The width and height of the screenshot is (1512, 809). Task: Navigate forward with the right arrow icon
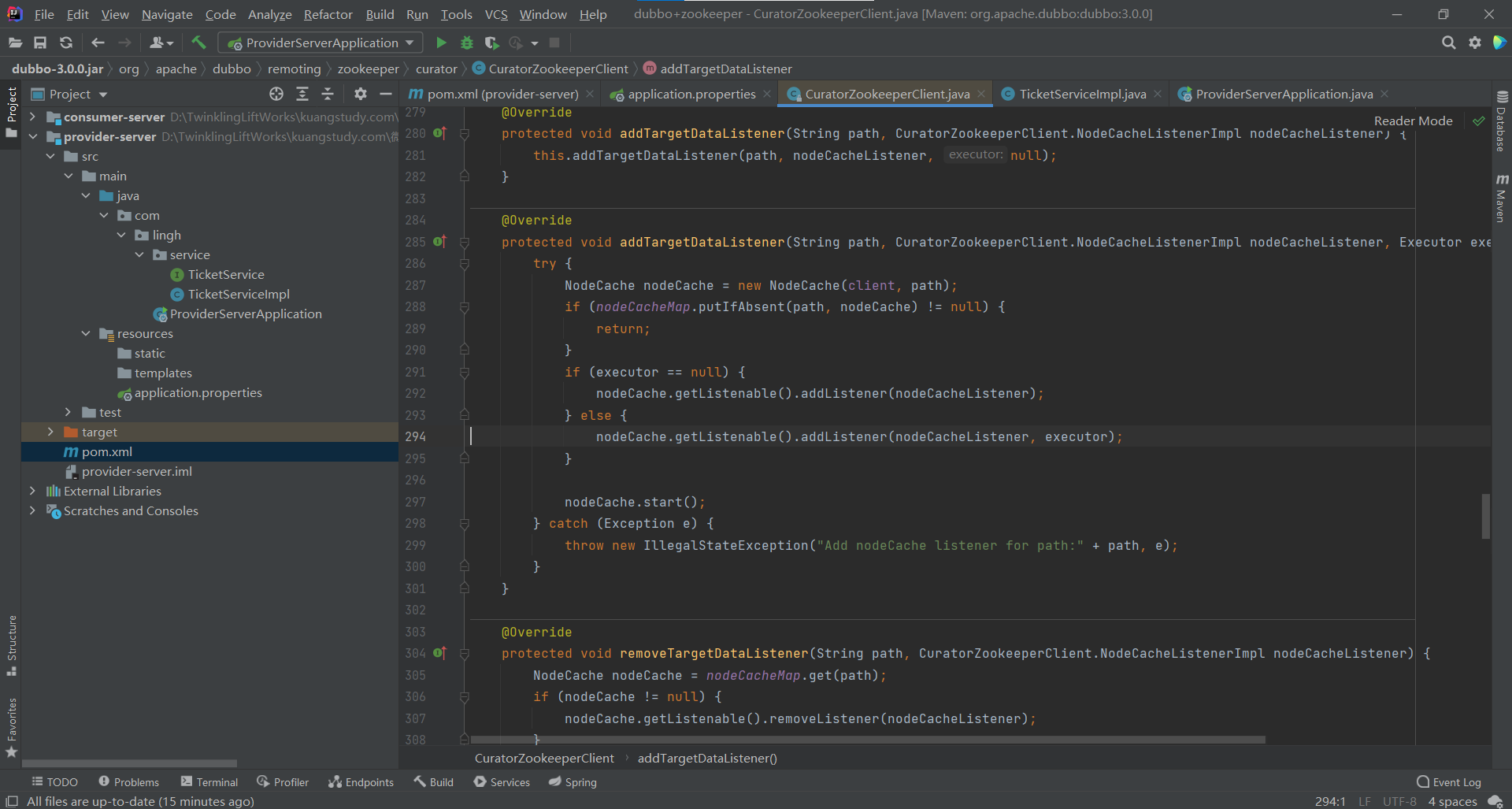point(124,43)
